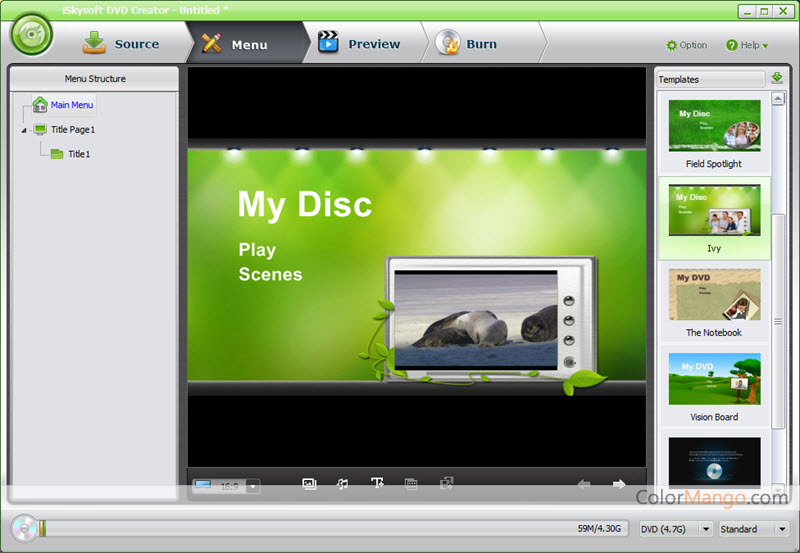The height and width of the screenshot is (553, 800).
Task: Choose the Ivy template thumbnail
Action: coord(714,210)
